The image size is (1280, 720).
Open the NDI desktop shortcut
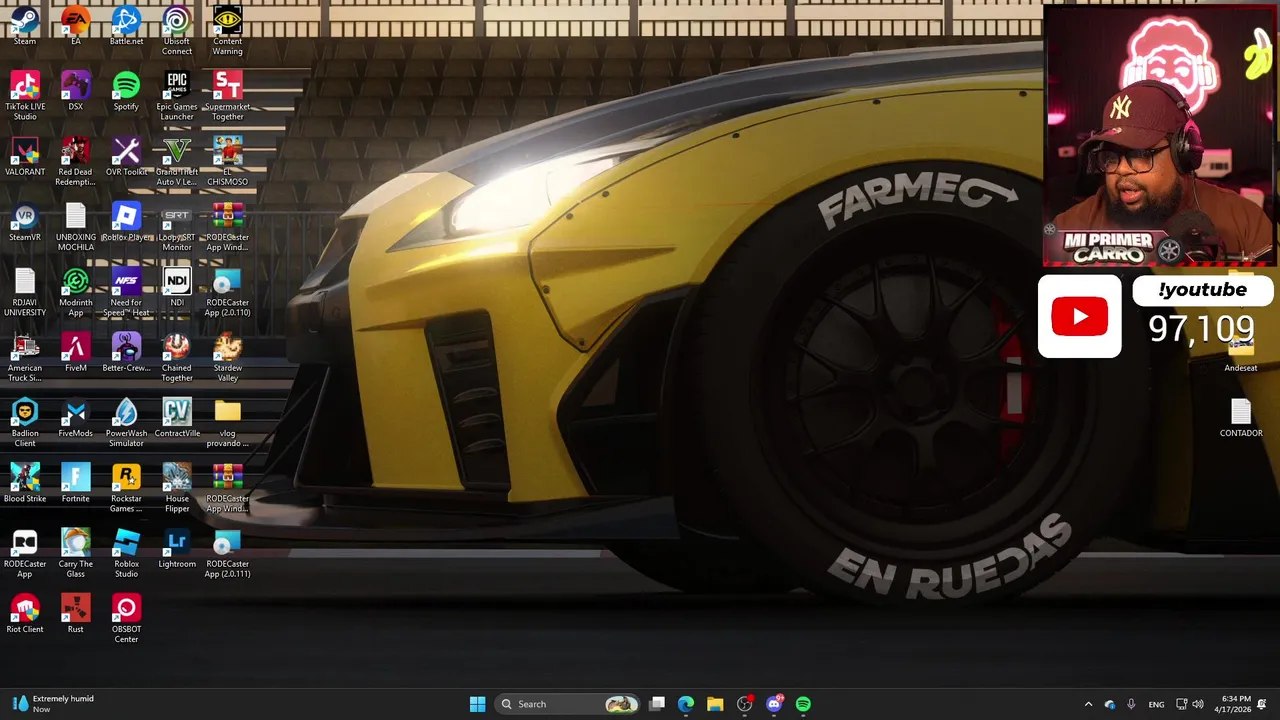(177, 287)
